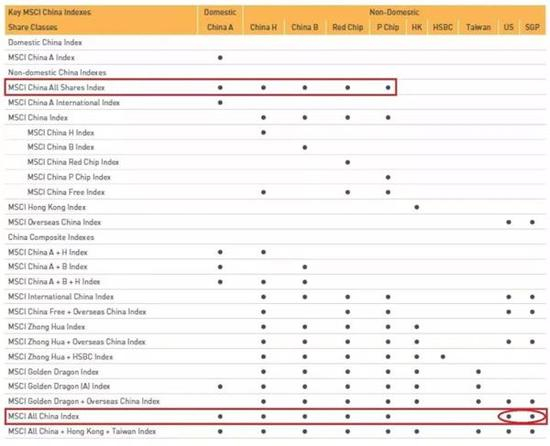Screen dimensions: 550x446
Task: Click the circled US dot in MSCI All China Index row
Action: 509,417
